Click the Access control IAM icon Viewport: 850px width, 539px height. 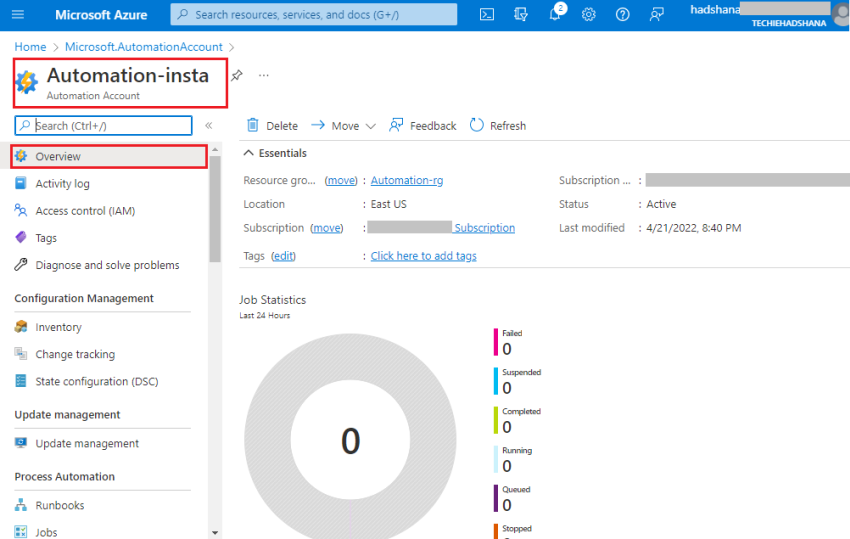(x=21, y=210)
